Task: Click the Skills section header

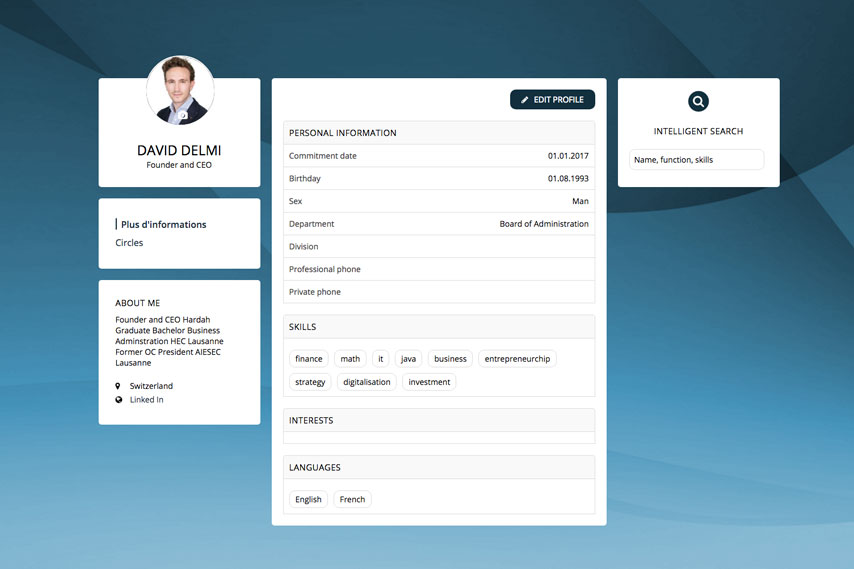Action: tap(439, 327)
